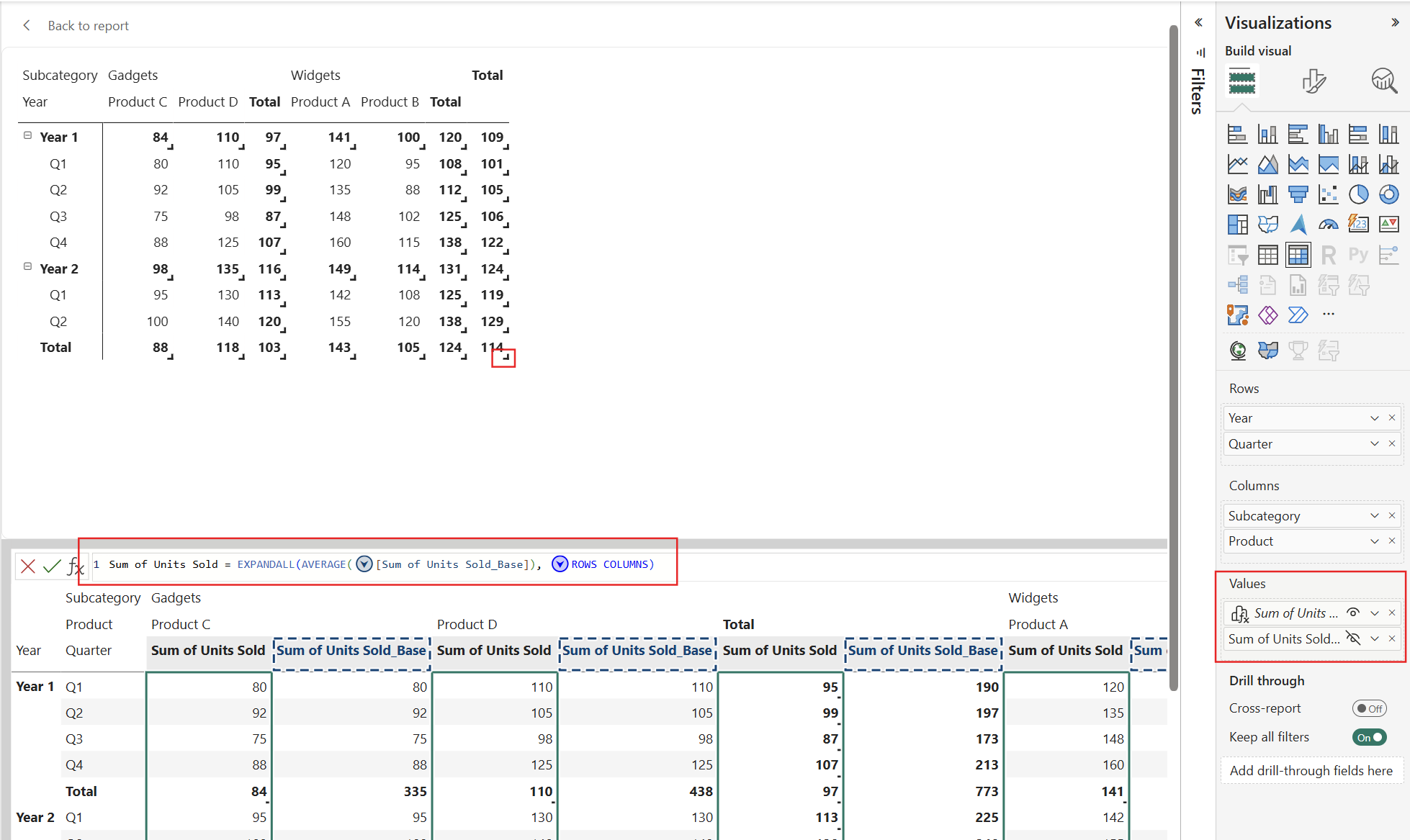The image size is (1410, 840).
Task: Select the card visual icon
Action: coord(1358,225)
